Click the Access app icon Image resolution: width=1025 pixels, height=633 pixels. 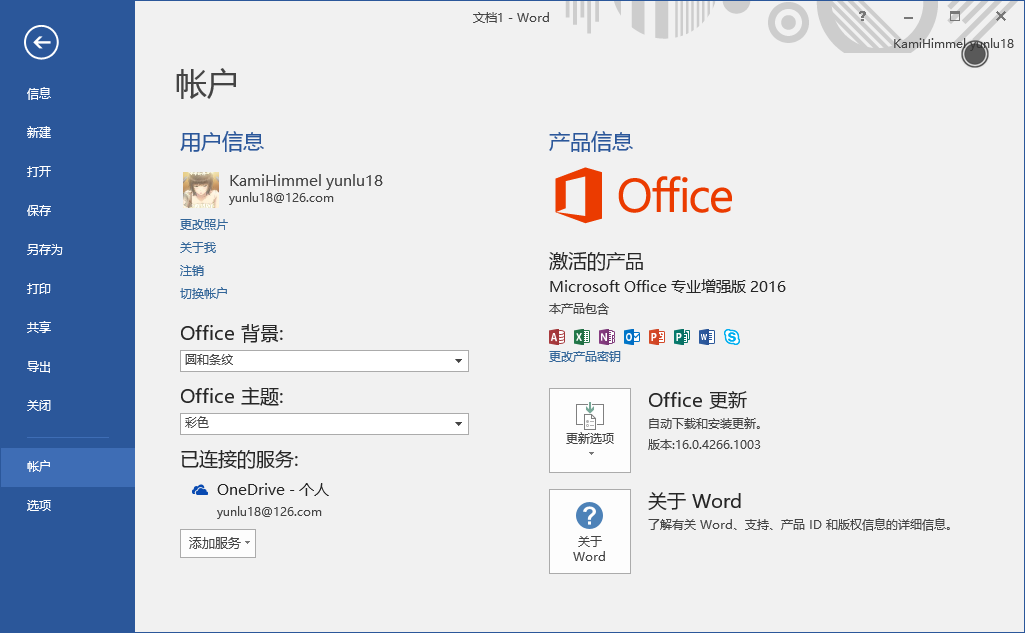coord(557,337)
